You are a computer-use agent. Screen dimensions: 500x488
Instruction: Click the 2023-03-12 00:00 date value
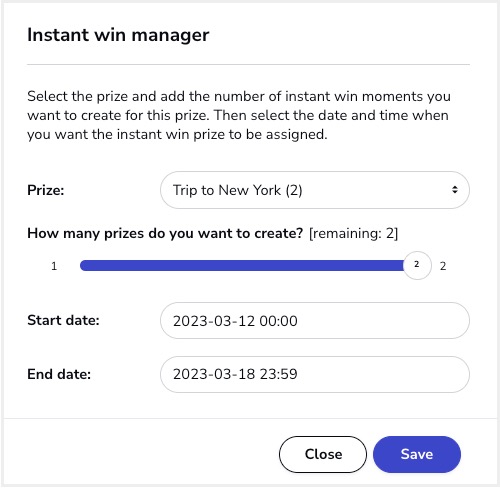click(235, 321)
